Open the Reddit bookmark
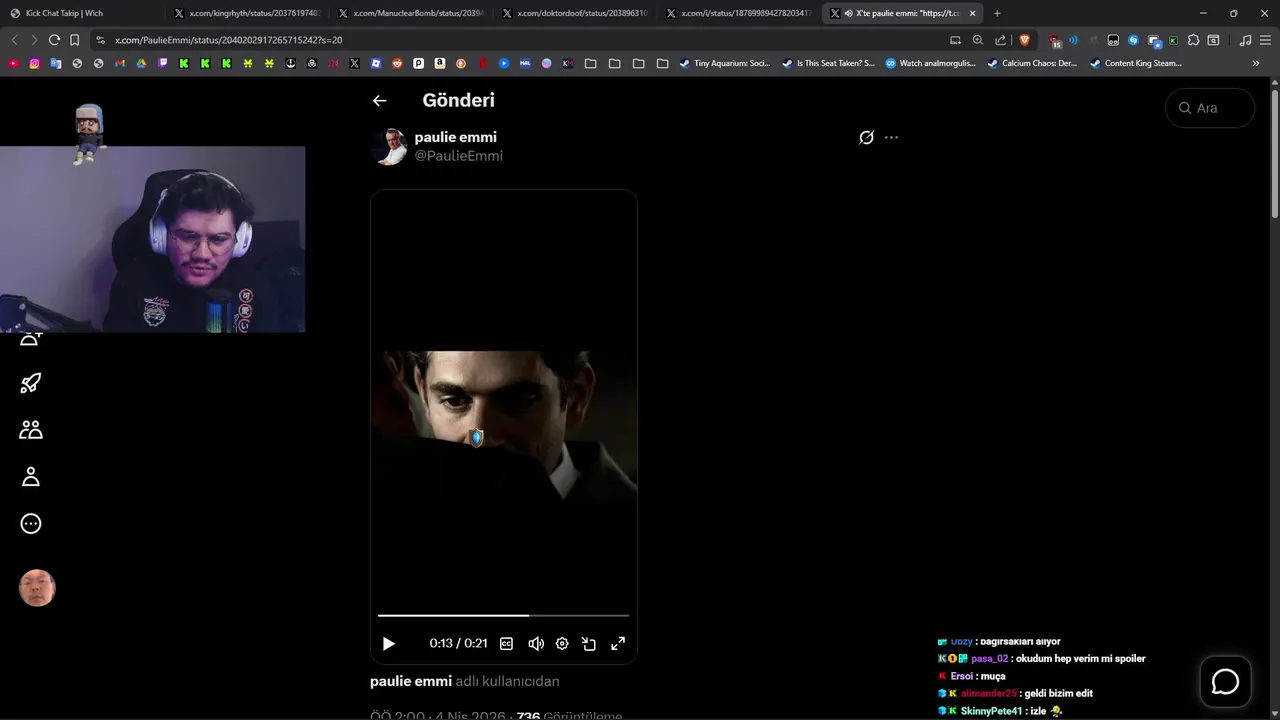The width and height of the screenshot is (1280, 720). click(x=397, y=63)
